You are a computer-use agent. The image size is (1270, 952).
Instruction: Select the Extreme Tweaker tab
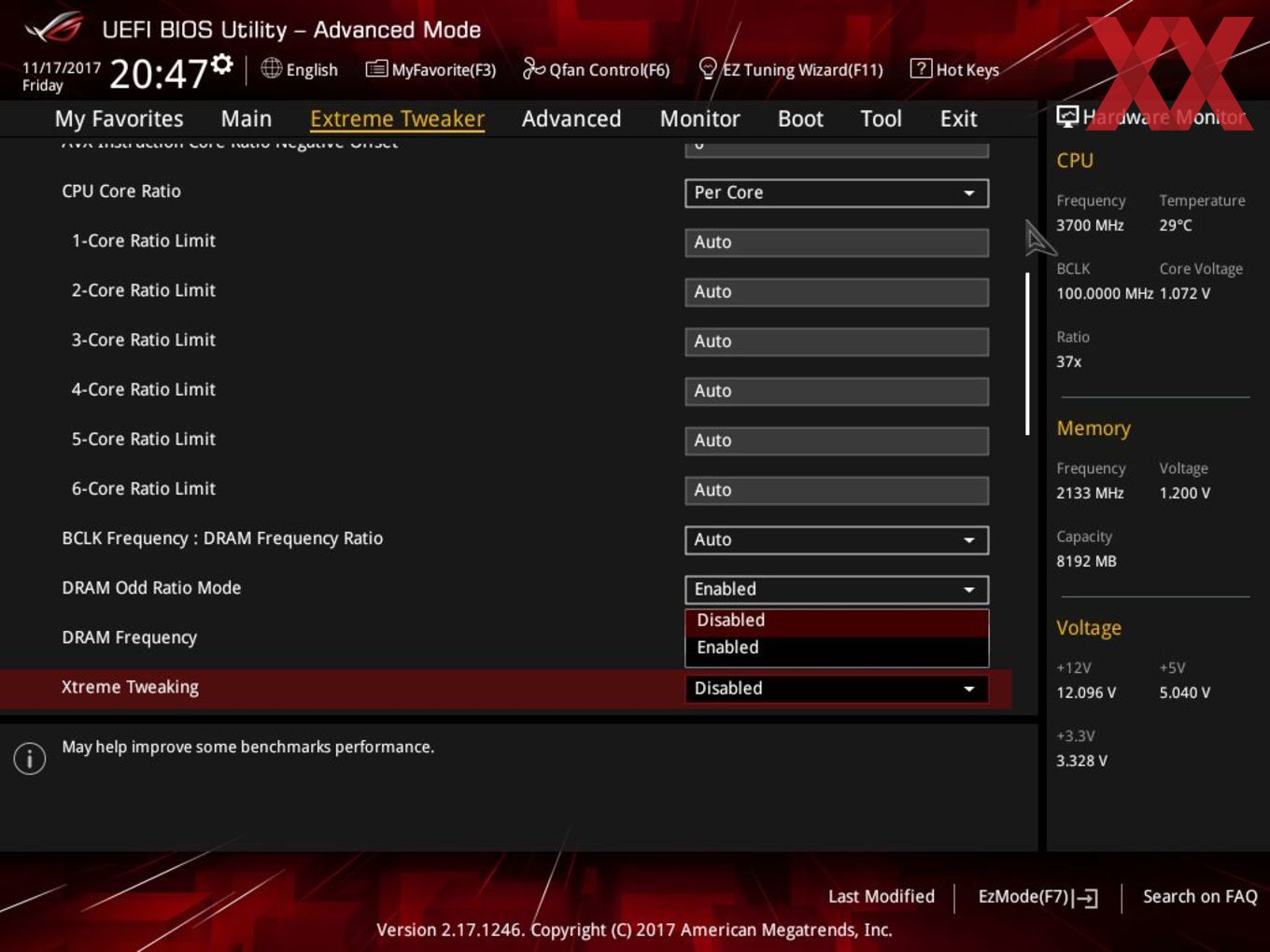point(397,119)
